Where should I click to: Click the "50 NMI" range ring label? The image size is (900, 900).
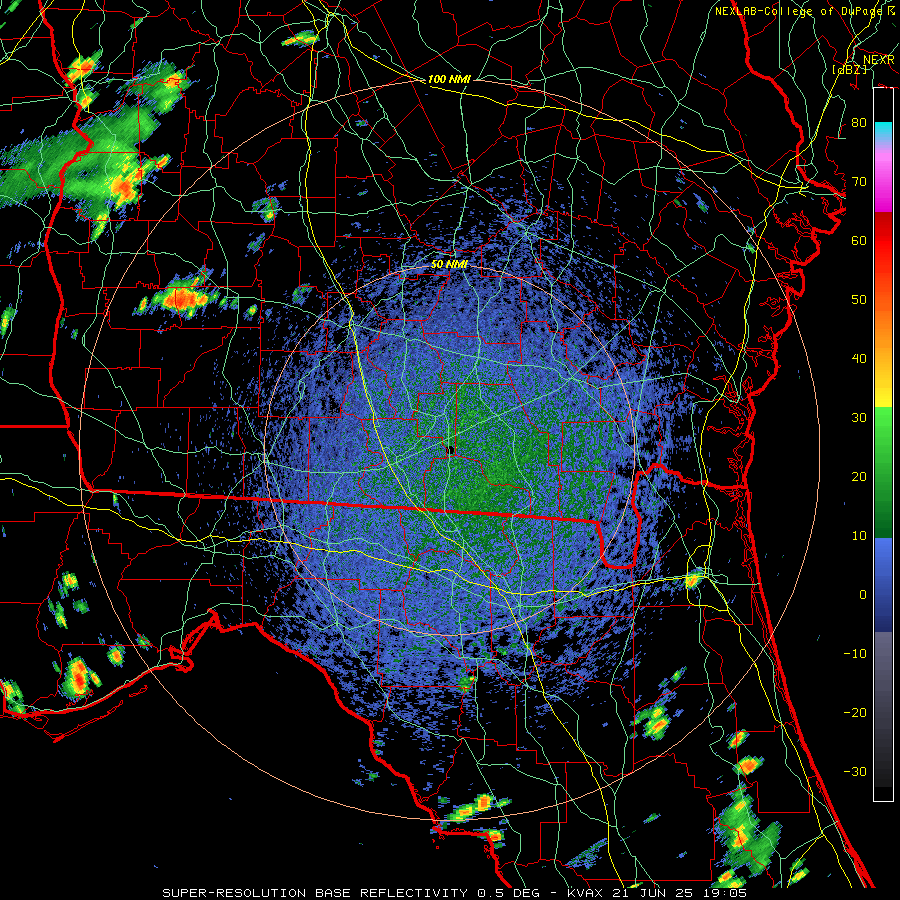coord(449,265)
